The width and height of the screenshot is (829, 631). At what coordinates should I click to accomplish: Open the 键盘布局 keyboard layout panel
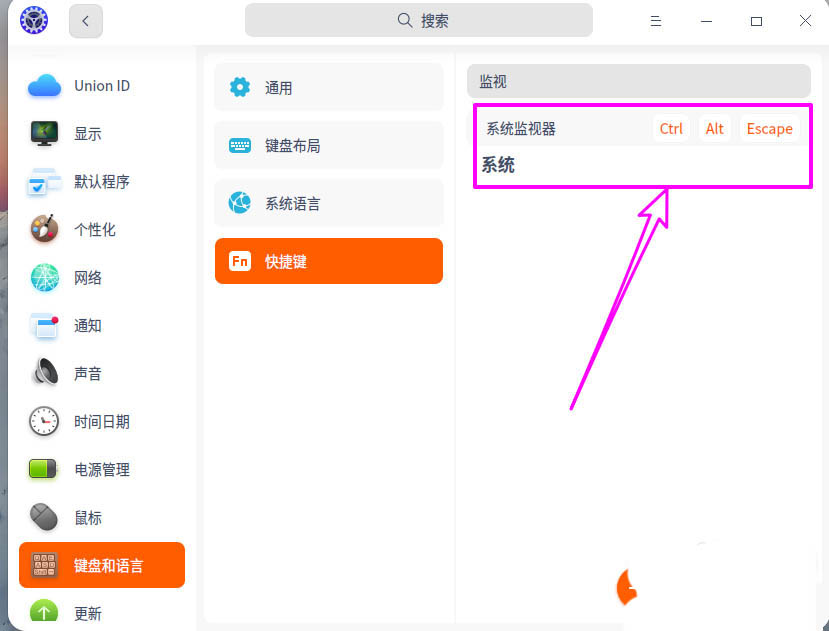point(328,145)
